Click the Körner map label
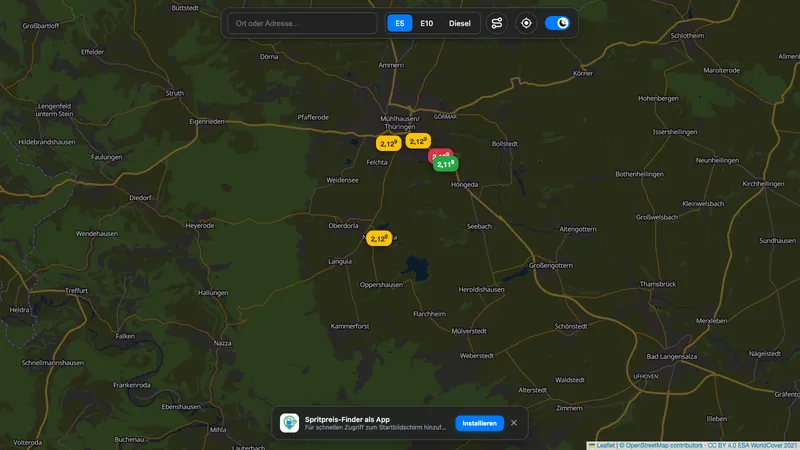The width and height of the screenshot is (800, 450). (583, 73)
